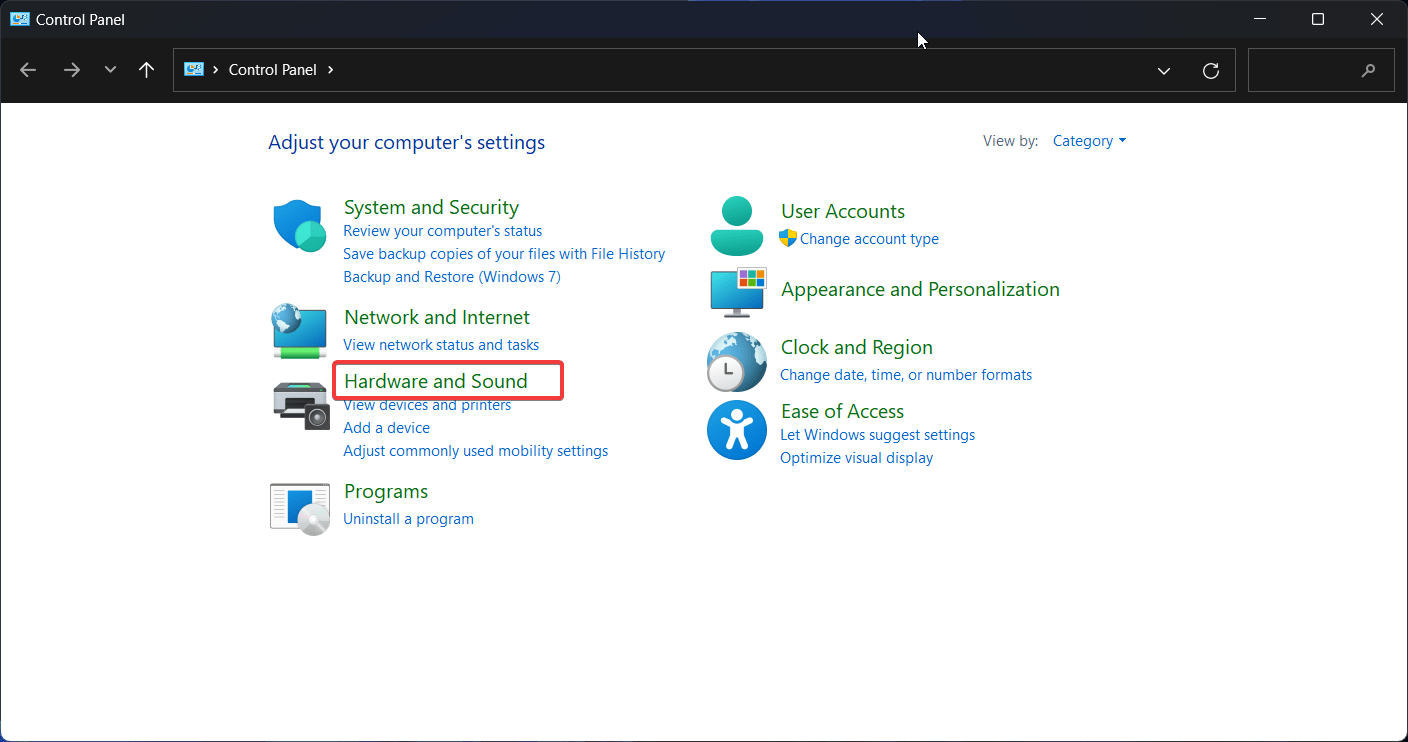The image size is (1408, 742).
Task: Open the Programs disc icon
Action: [300, 508]
